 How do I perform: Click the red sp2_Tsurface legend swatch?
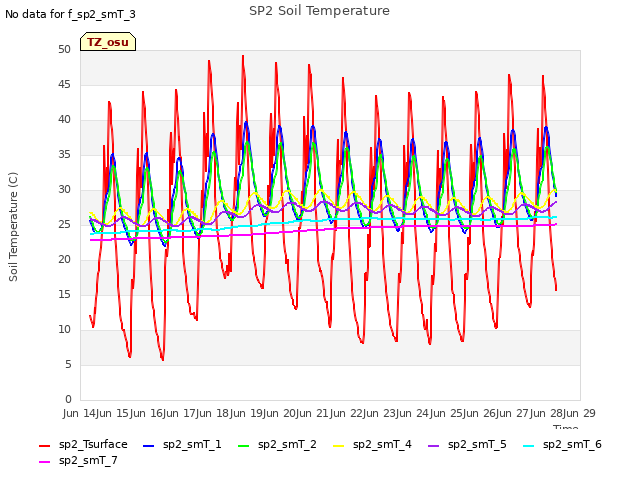tap(44, 446)
